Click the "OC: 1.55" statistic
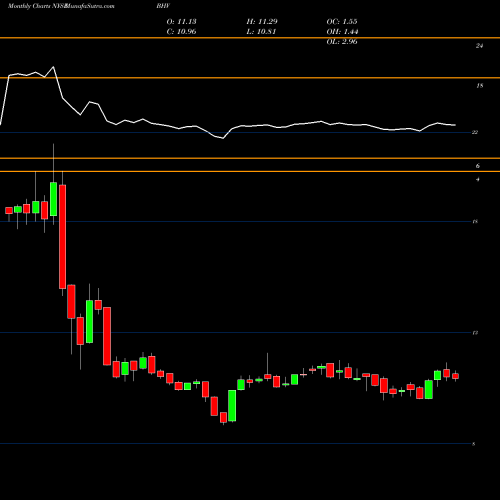Image resolution: width=500 pixels, height=500 pixels. pos(342,22)
